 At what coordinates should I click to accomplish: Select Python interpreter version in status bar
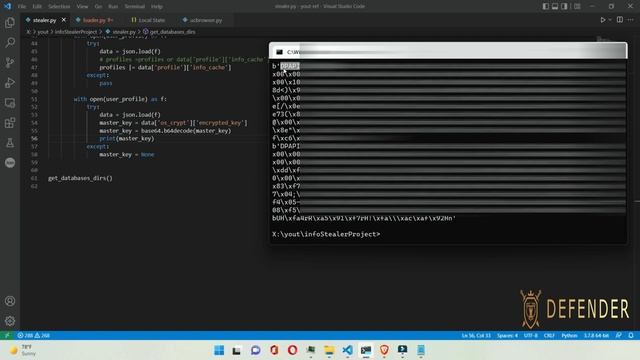[x=596, y=336]
